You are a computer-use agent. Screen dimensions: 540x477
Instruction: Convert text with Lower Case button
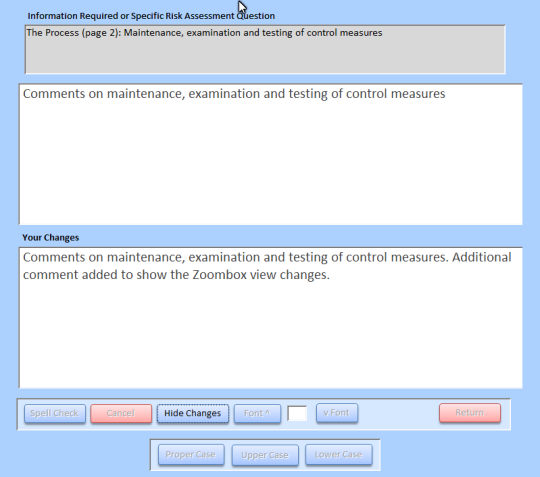[339, 455]
